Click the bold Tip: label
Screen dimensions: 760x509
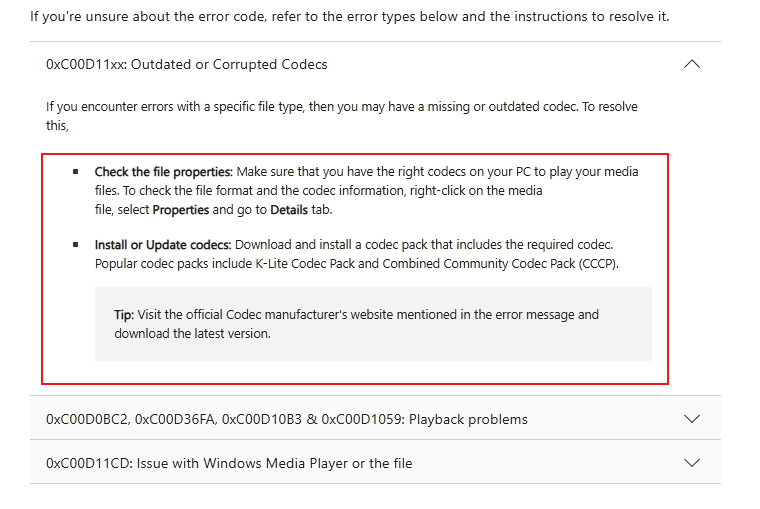(x=124, y=315)
